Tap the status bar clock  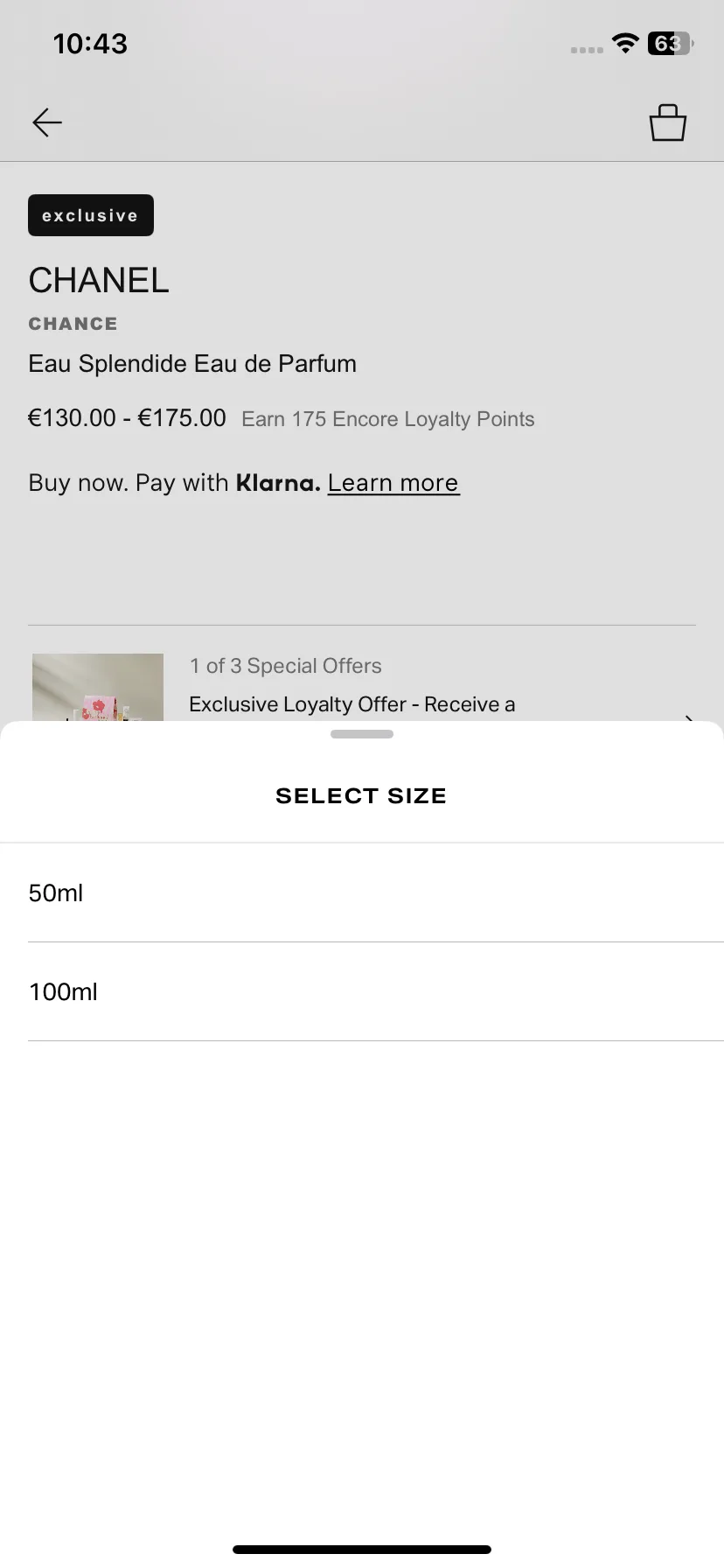pyautogui.click(x=90, y=43)
